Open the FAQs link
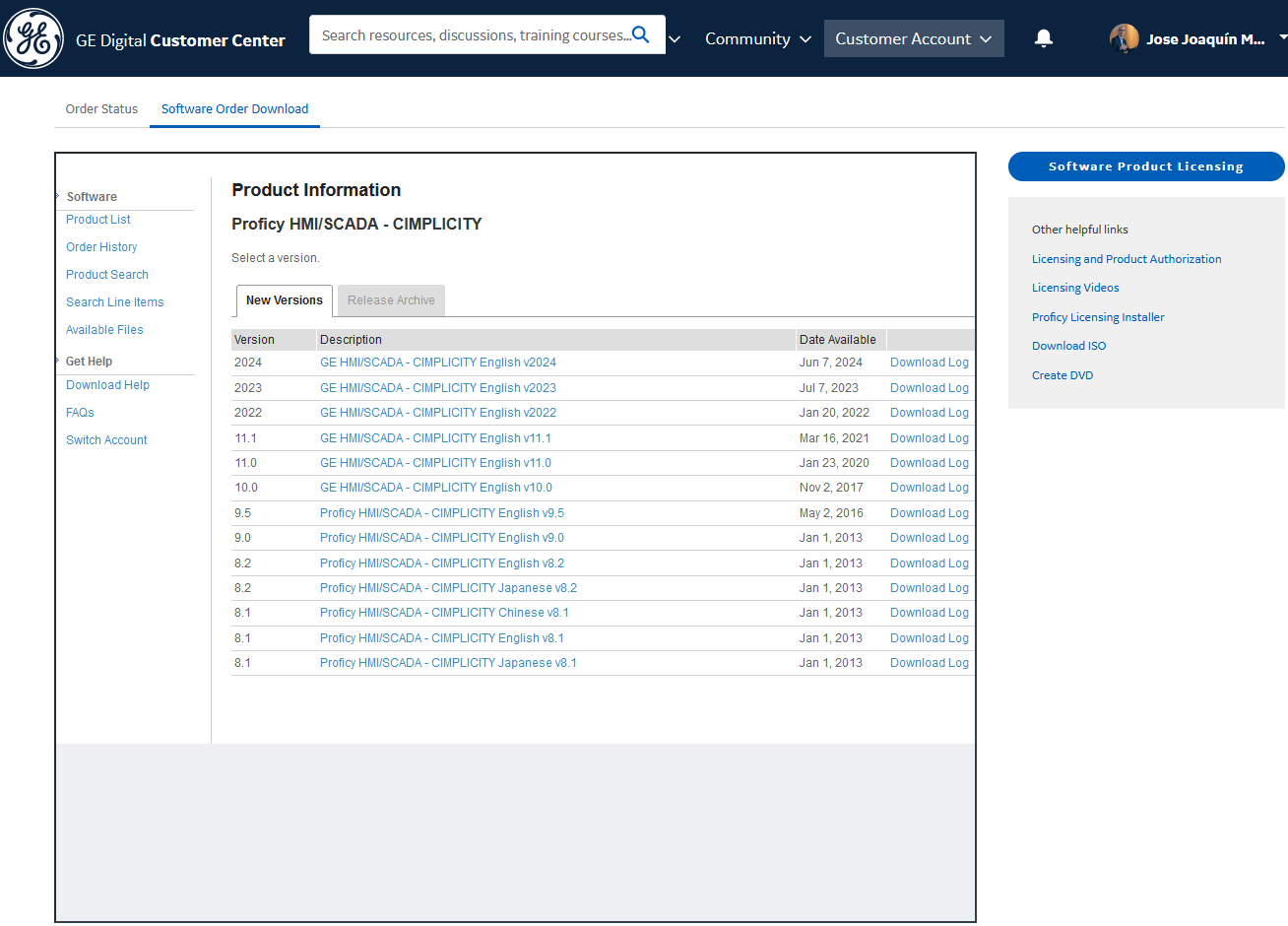 pos(80,413)
